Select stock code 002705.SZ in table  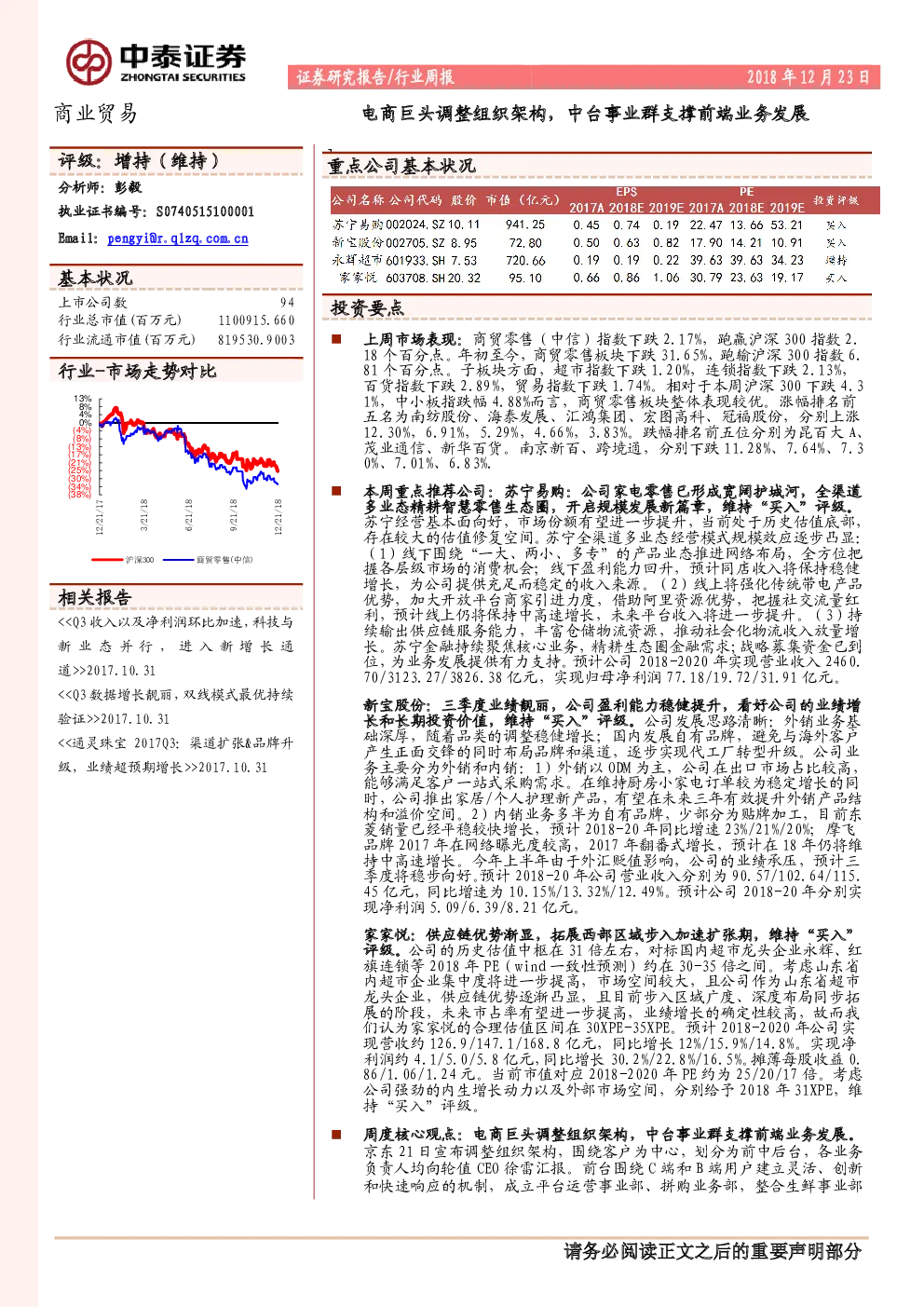pos(414,242)
